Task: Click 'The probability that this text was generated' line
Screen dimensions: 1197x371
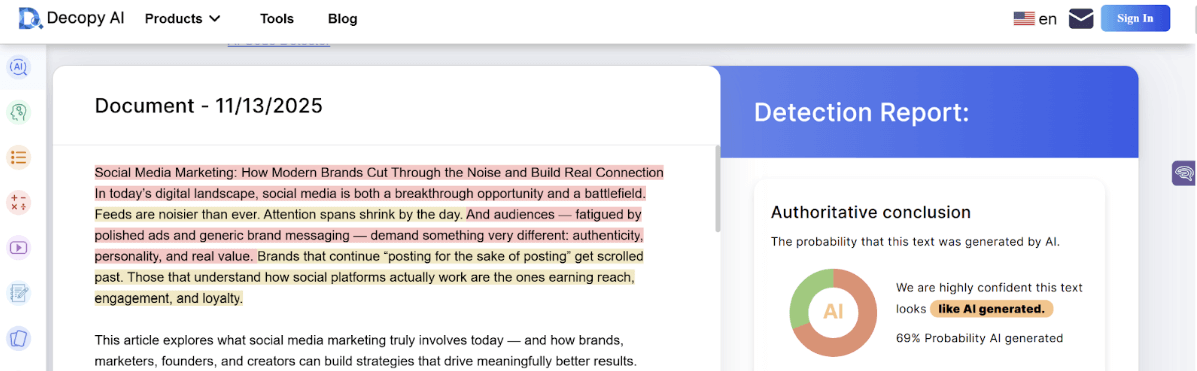Action: click(x=915, y=242)
